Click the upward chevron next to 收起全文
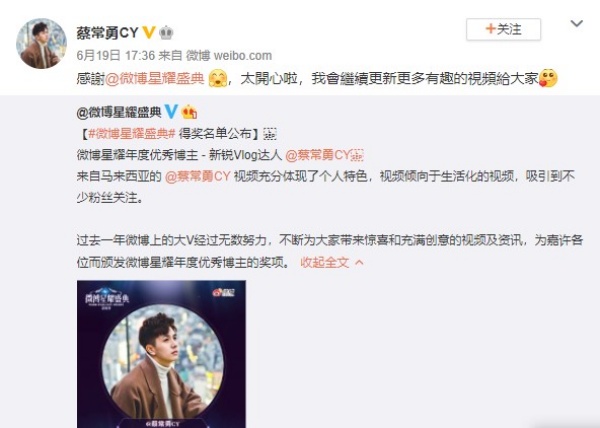This screenshot has width=600, height=428. point(359,262)
